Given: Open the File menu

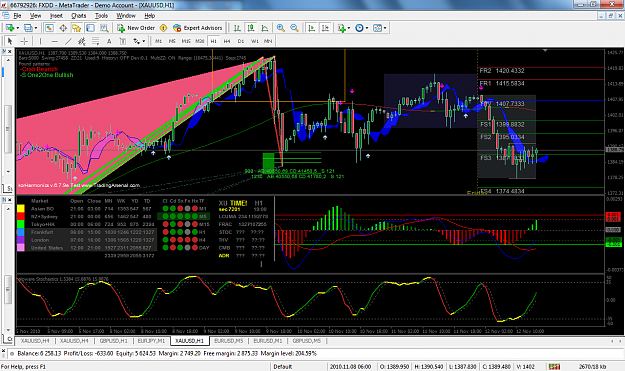Looking at the screenshot, I should coord(17,16).
